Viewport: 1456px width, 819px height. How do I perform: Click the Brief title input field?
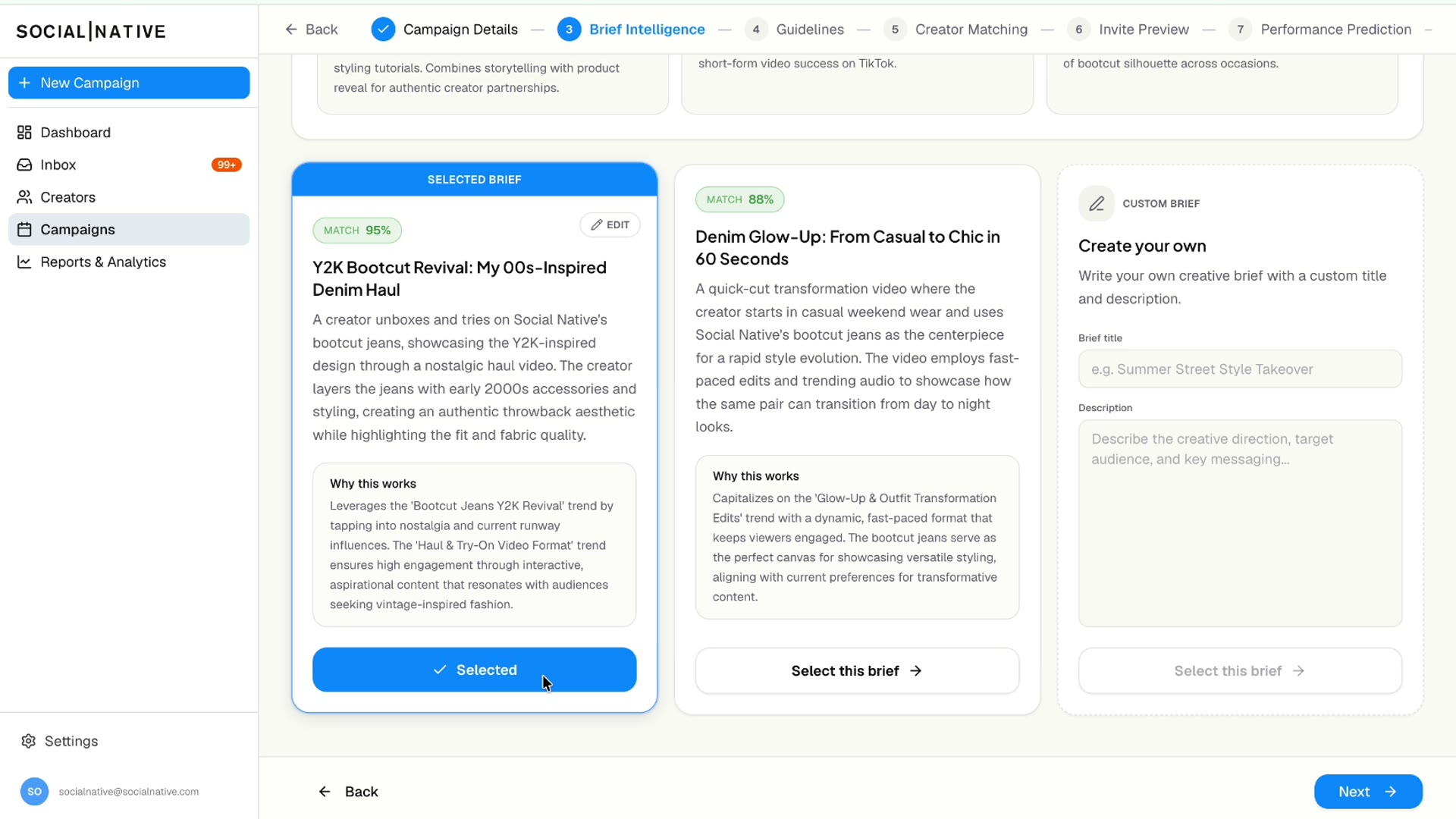[1240, 369]
